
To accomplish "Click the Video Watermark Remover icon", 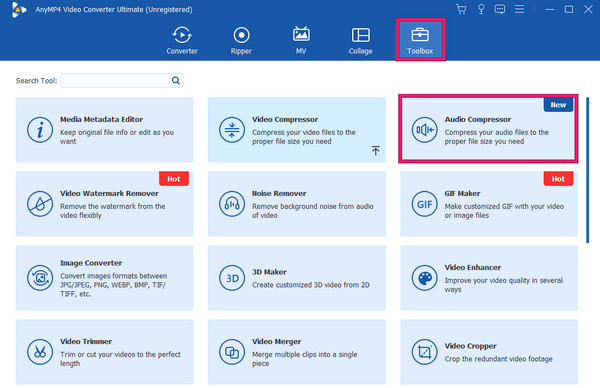I will pos(40,204).
